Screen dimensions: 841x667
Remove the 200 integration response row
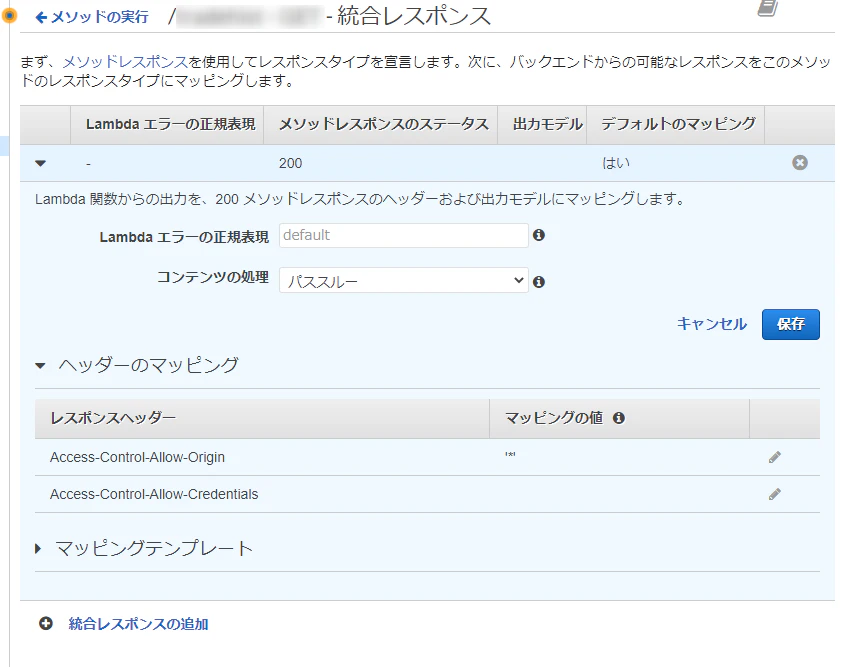pos(800,162)
